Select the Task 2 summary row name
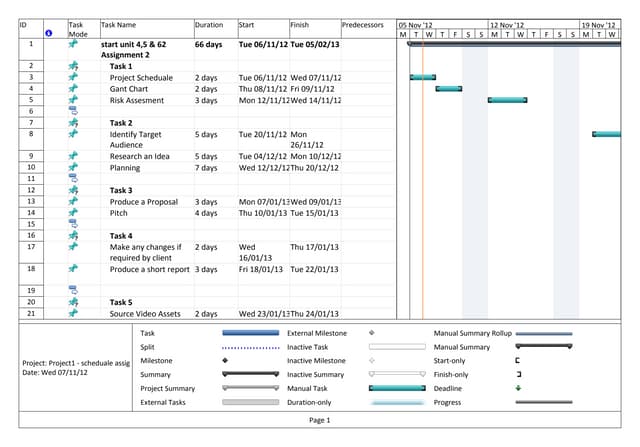Screen dimensions: 640x447 click(121, 123)
